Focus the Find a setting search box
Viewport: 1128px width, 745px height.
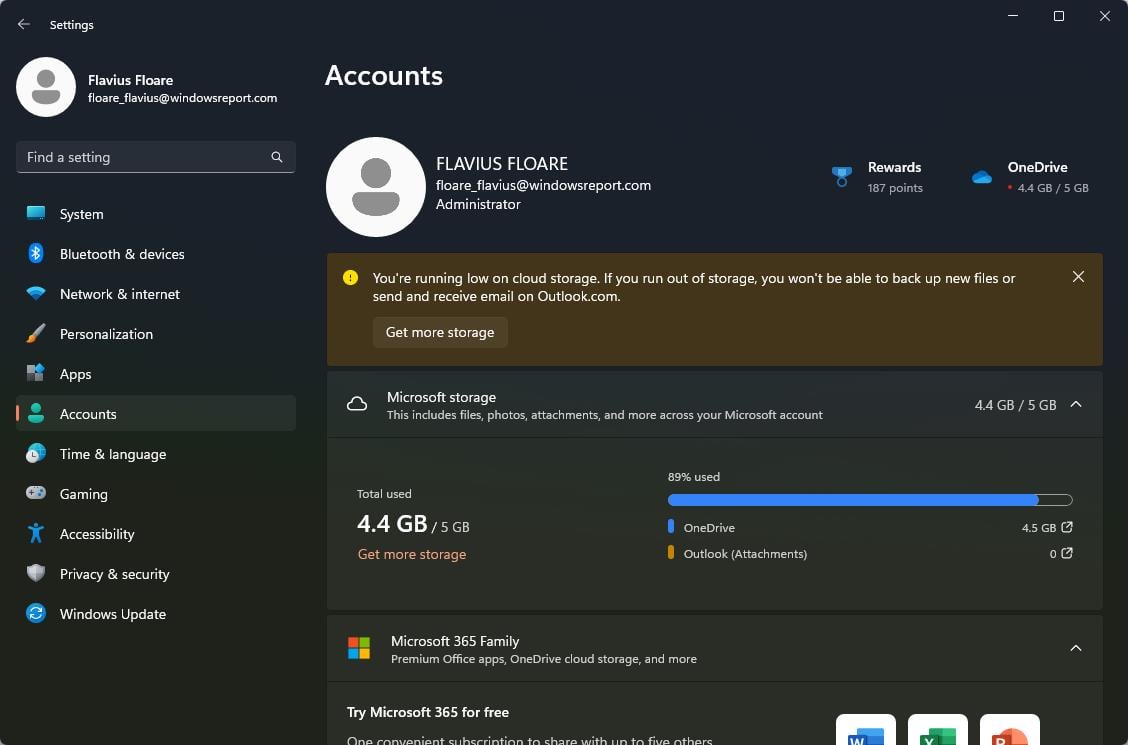(155, 157)
